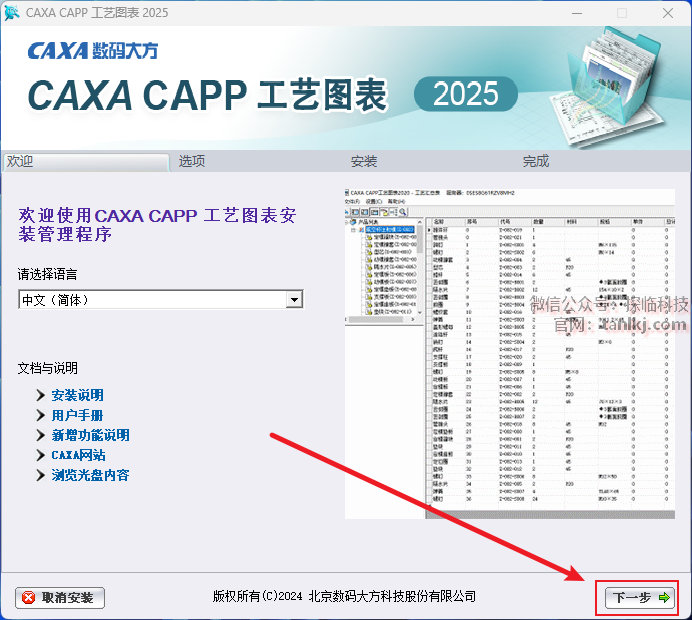The image size is (692, 620).
Task: Click chevron icon beside CAXA网站
Action: tap(41, 455)
